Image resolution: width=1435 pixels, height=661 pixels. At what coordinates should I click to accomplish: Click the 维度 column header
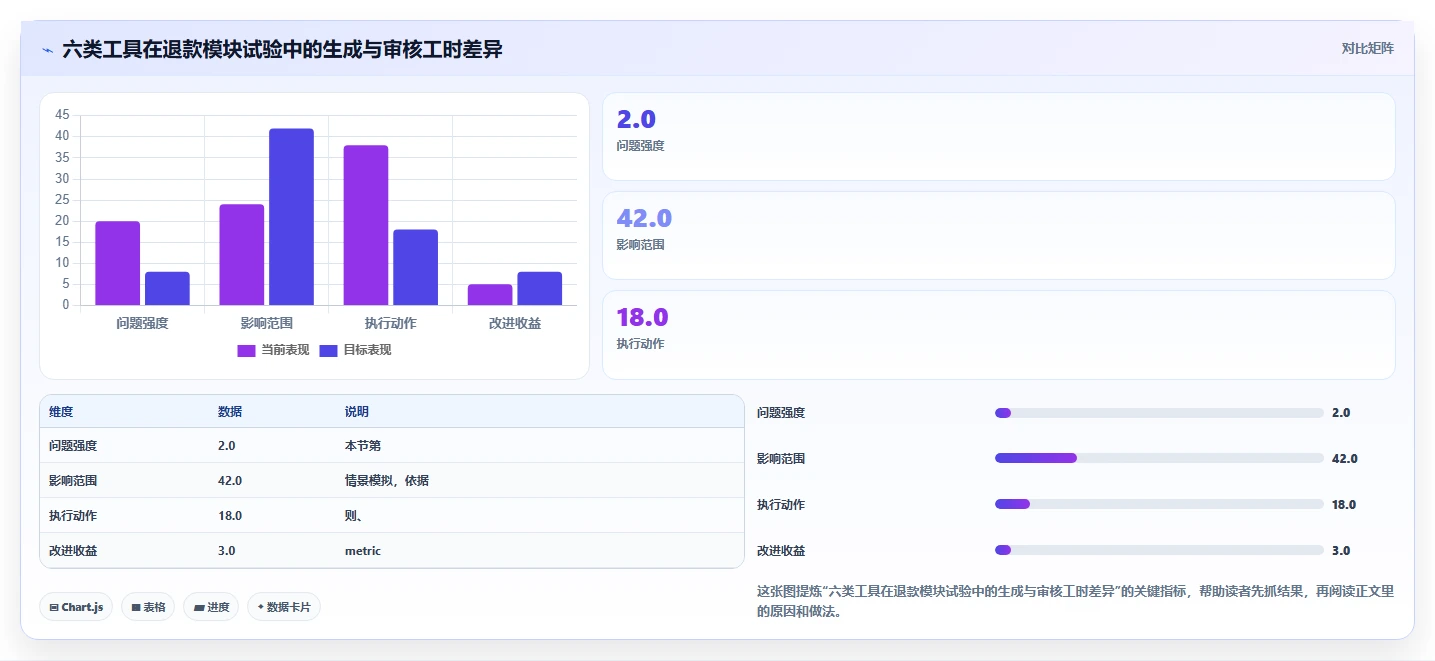[61, 412]
